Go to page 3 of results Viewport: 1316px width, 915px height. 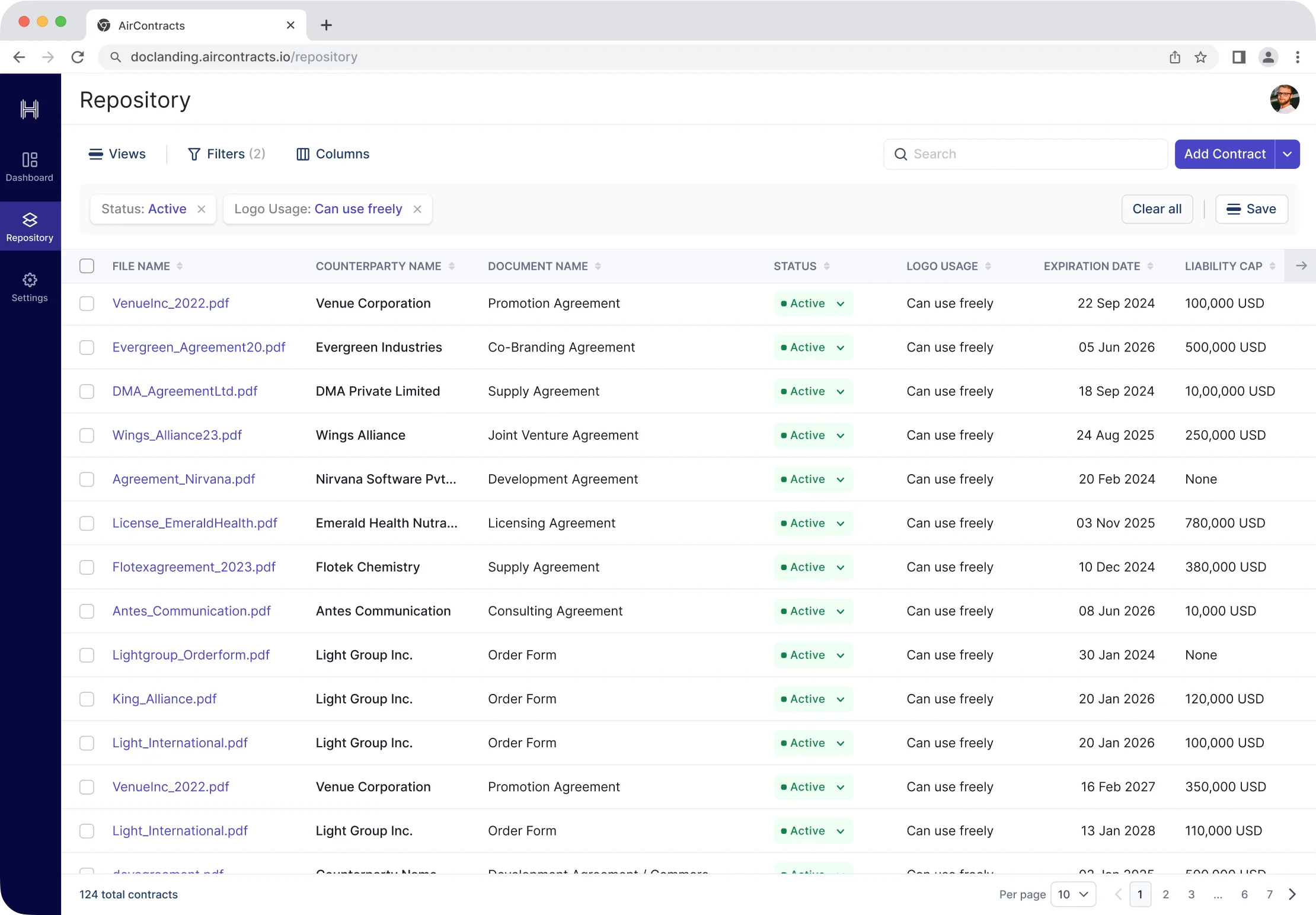(x=1192, y=894)
